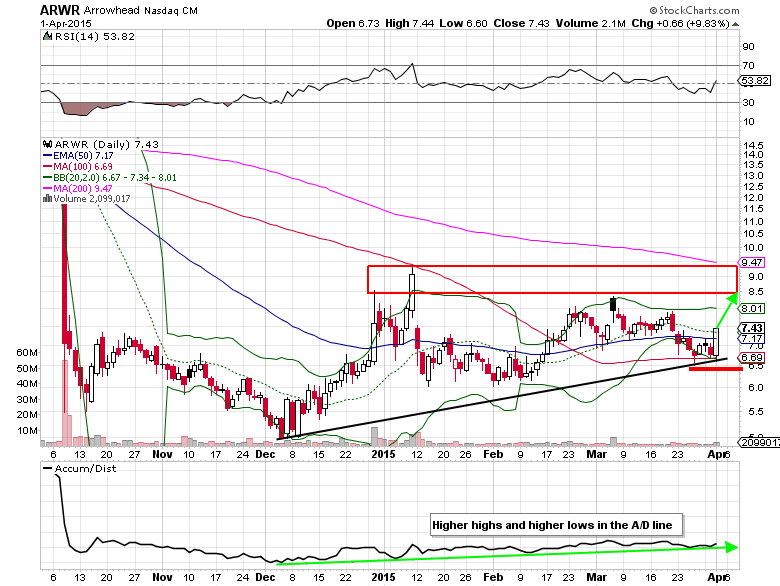The image size is (780, 586).
Task: Click the 8.01 green Bollinger band price tag
Action: click(x=753, y=309)
